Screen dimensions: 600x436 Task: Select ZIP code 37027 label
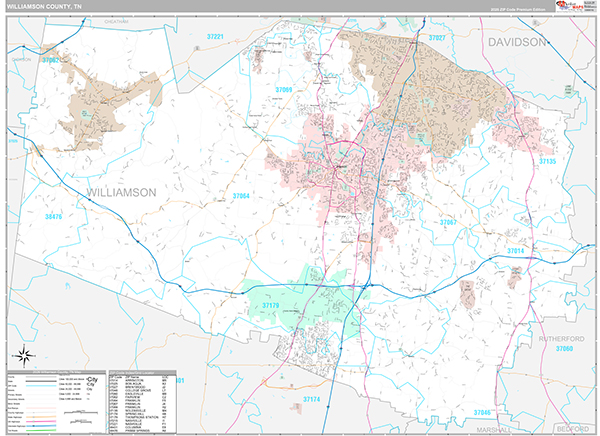click(436, 37)
